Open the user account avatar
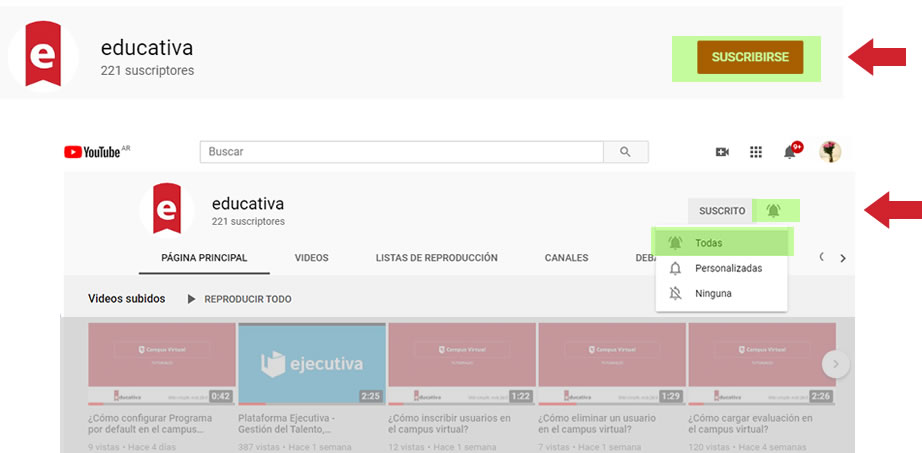 [830, 152]
